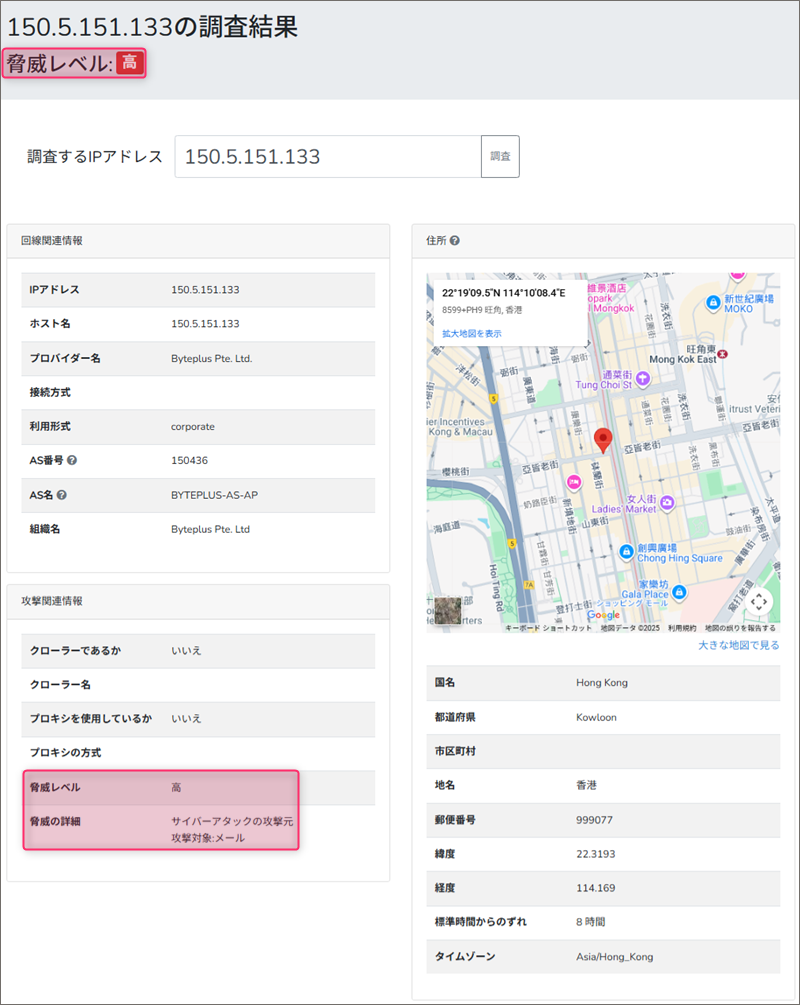The height and width of the screenshot is (1005, 800).
Task: Click the help icon next to AS名
Action: [x=62, y=495]
